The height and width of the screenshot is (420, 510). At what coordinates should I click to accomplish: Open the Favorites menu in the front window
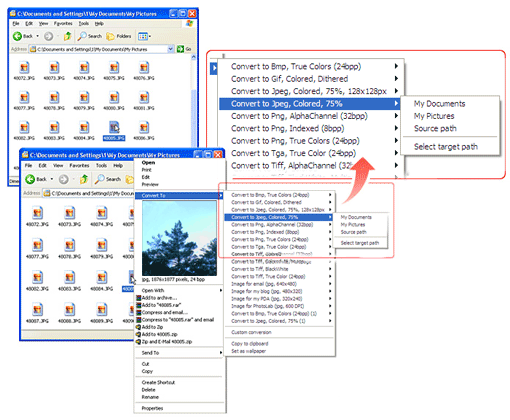[79, 166]
